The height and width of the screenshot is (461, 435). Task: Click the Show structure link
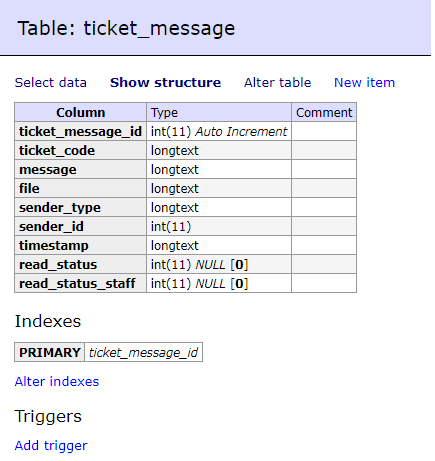coord(166,83)
